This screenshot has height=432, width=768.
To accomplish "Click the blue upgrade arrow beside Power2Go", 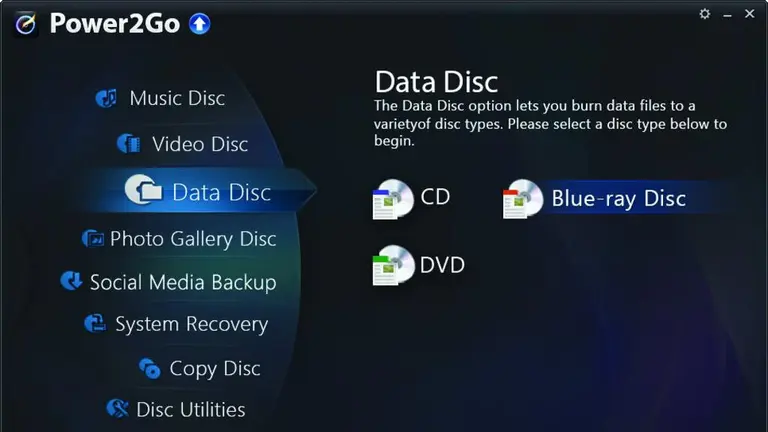I will coord(200,24).
